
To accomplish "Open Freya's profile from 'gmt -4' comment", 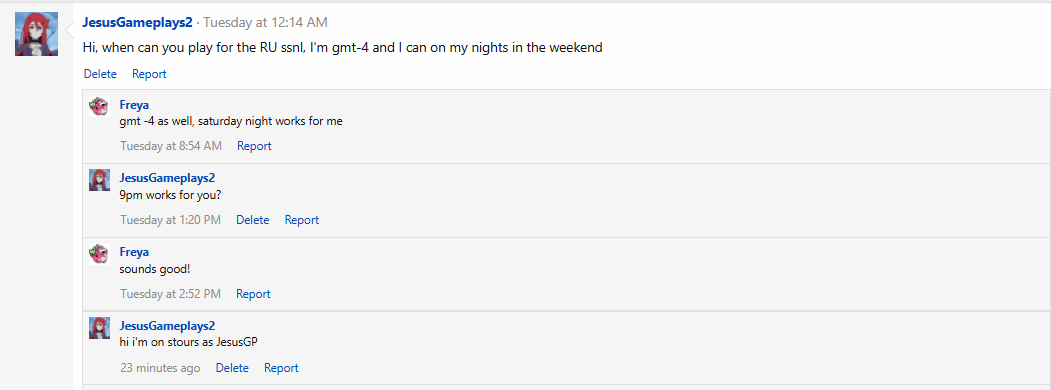I will (134, 105).
